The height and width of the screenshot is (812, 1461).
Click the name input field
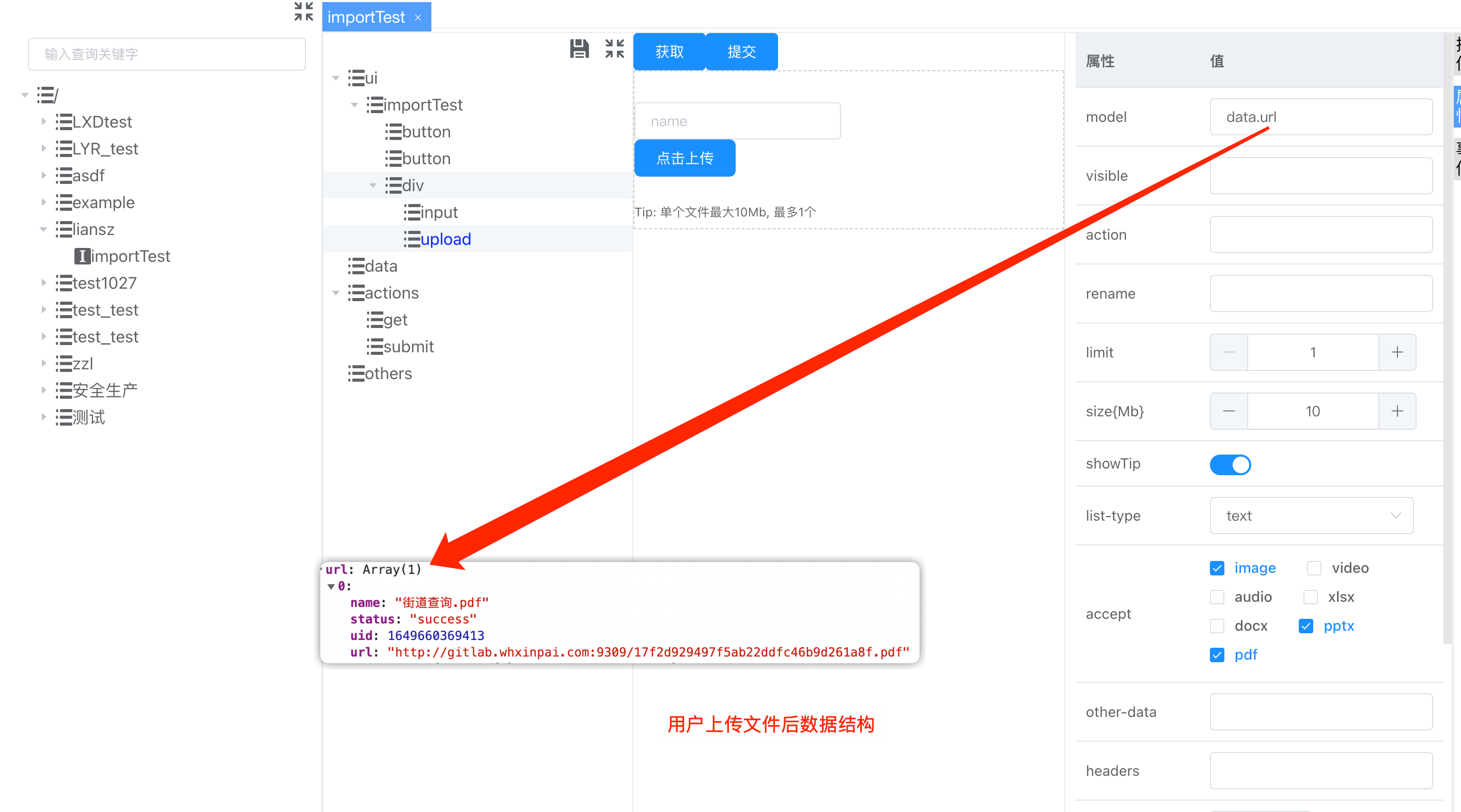click(x=737, y=121)
